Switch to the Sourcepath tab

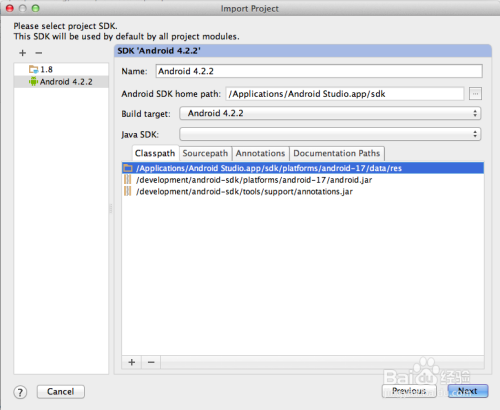tap(205, 153)
